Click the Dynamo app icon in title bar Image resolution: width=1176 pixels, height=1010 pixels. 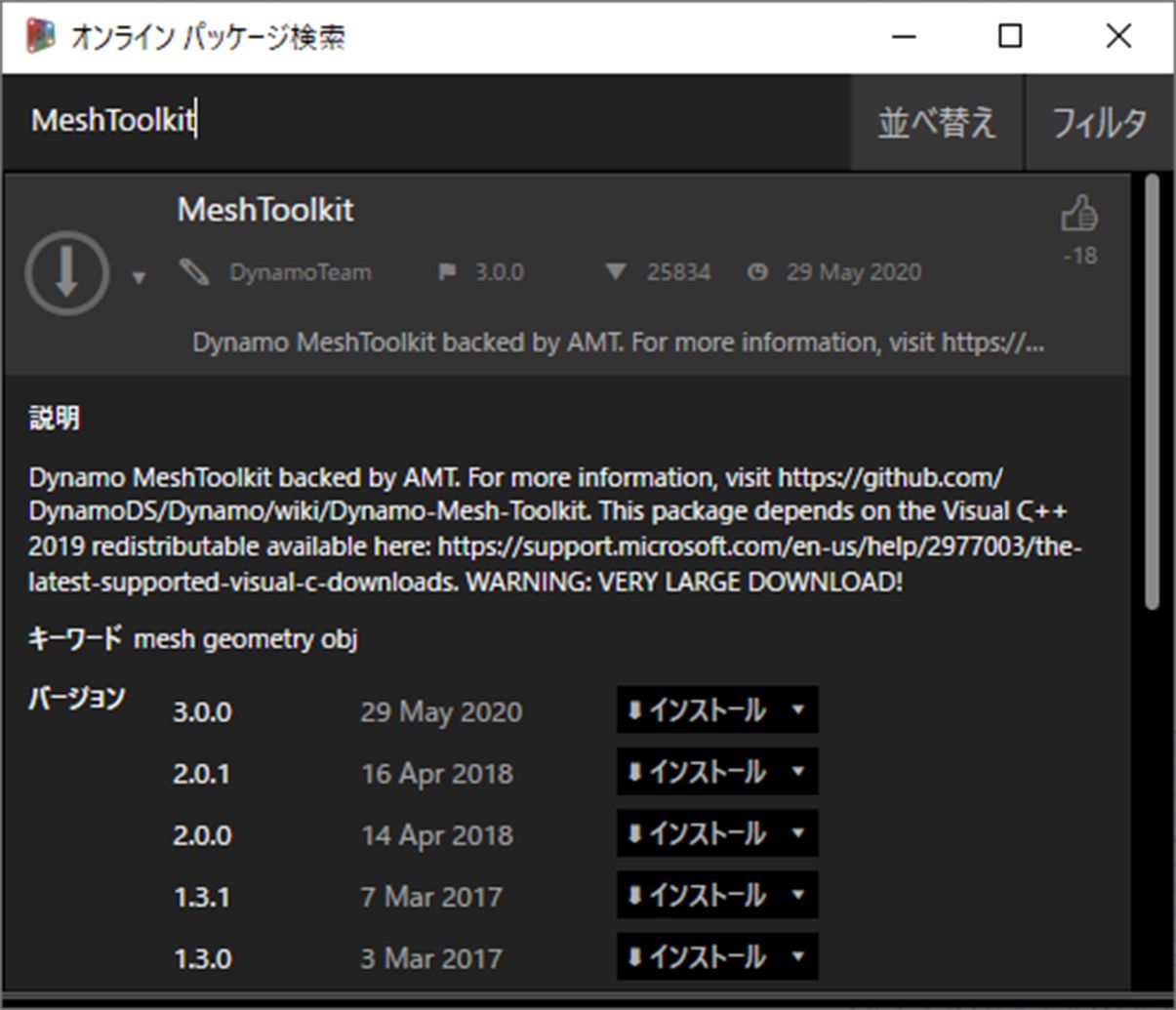(41, 36)
